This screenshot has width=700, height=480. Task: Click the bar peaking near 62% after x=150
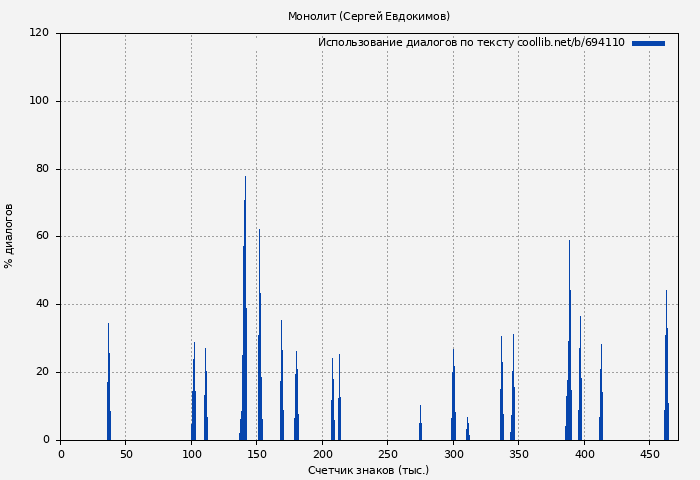(260, 340)
